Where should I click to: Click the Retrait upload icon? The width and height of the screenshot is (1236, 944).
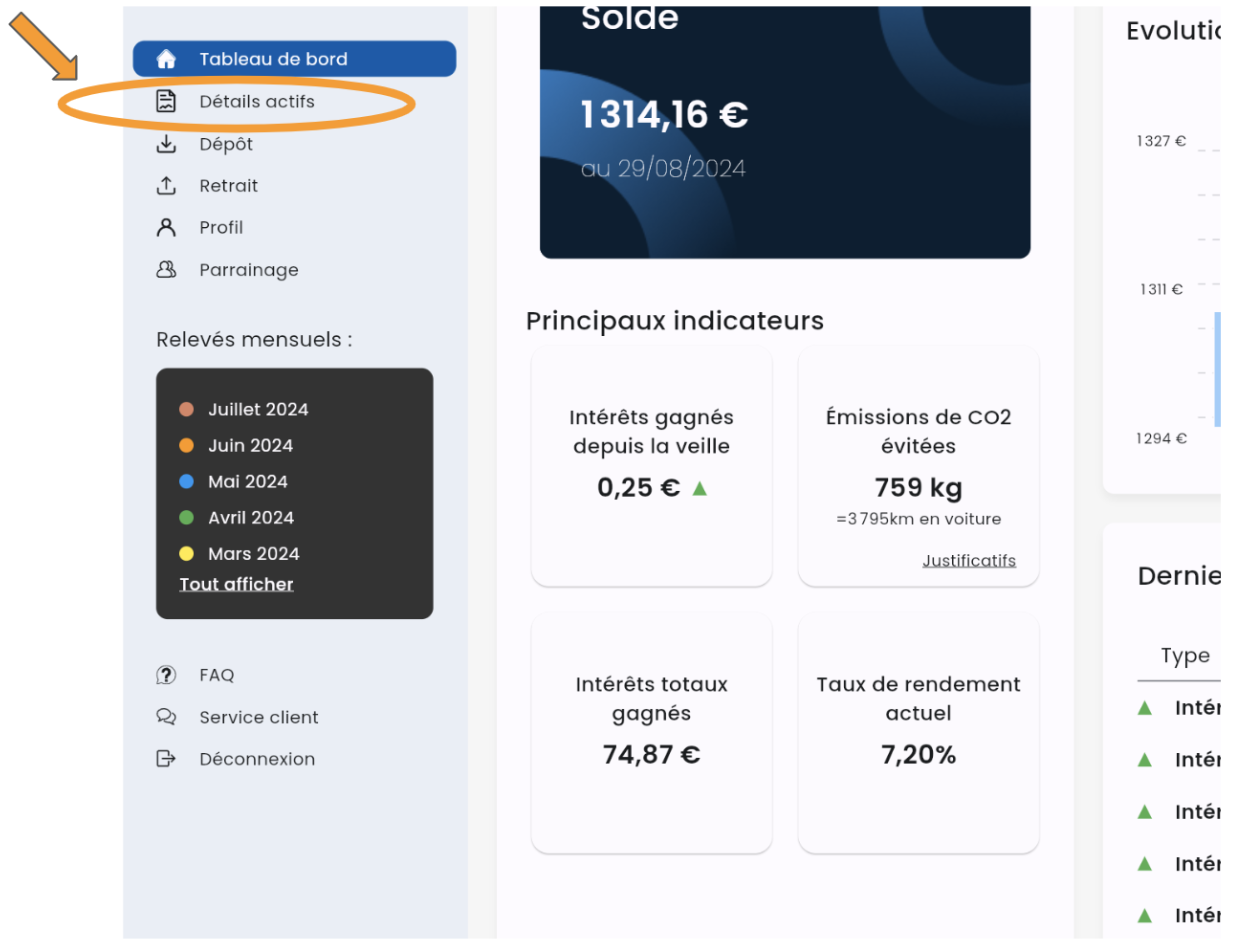pyautogui.click(x=166, y=186)
